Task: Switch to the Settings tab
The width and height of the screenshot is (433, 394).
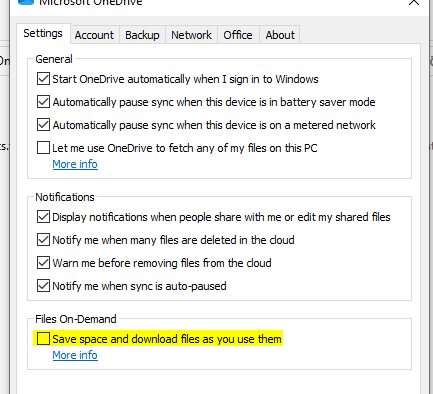Action: 43,33
